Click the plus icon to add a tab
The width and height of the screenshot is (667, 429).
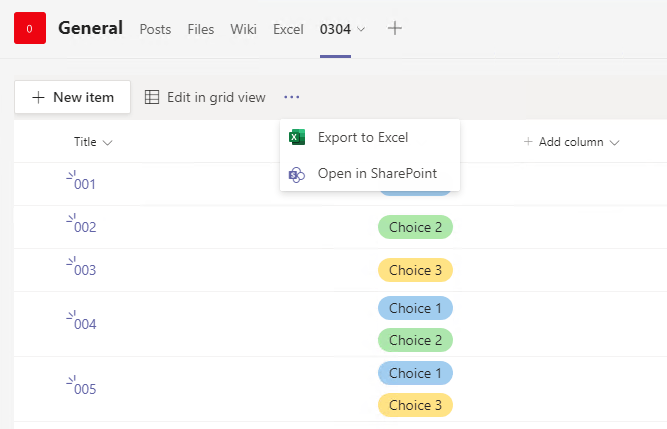[x=395, y=29]
